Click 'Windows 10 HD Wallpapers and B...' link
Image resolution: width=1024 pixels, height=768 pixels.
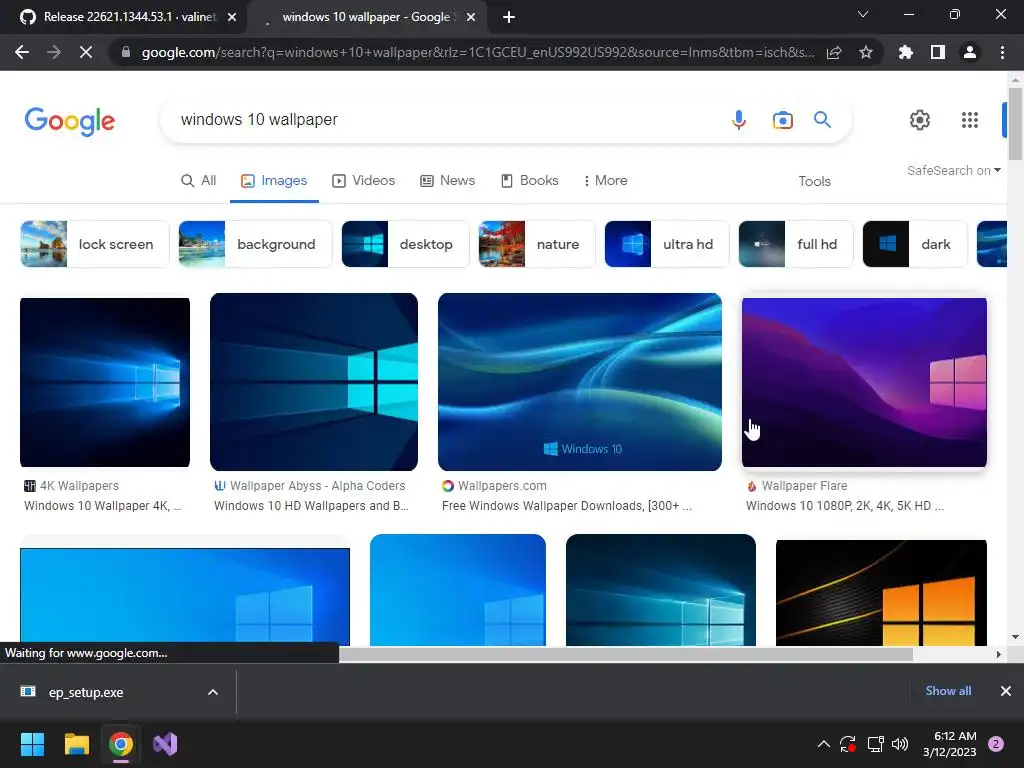coord(311,506)
